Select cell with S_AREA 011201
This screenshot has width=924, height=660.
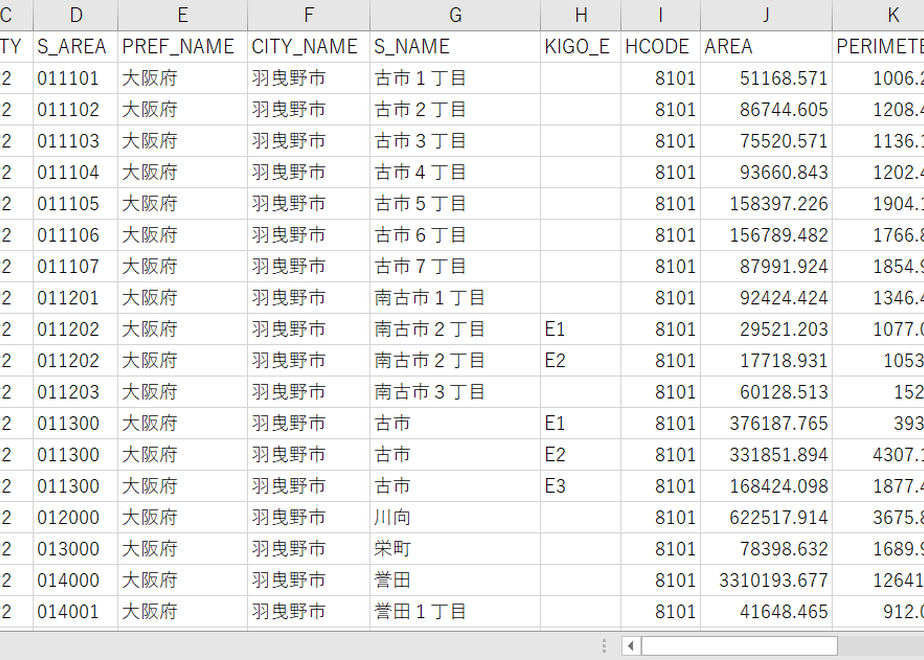click(75, 298)
